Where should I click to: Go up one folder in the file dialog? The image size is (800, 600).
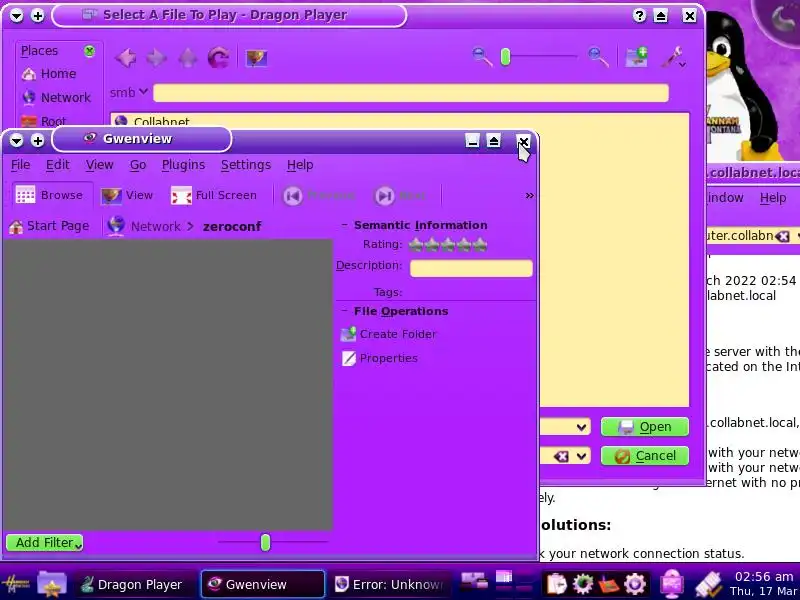(x=188, y=58)
